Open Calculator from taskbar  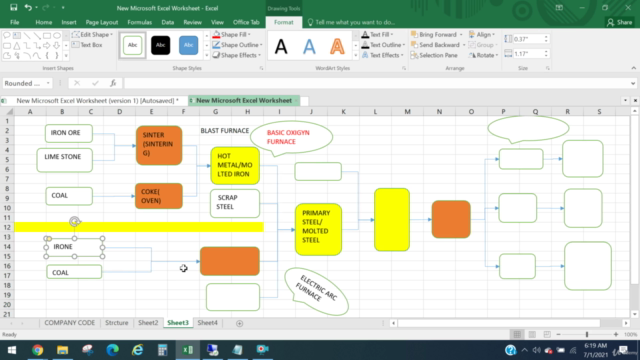coord(162,350)
